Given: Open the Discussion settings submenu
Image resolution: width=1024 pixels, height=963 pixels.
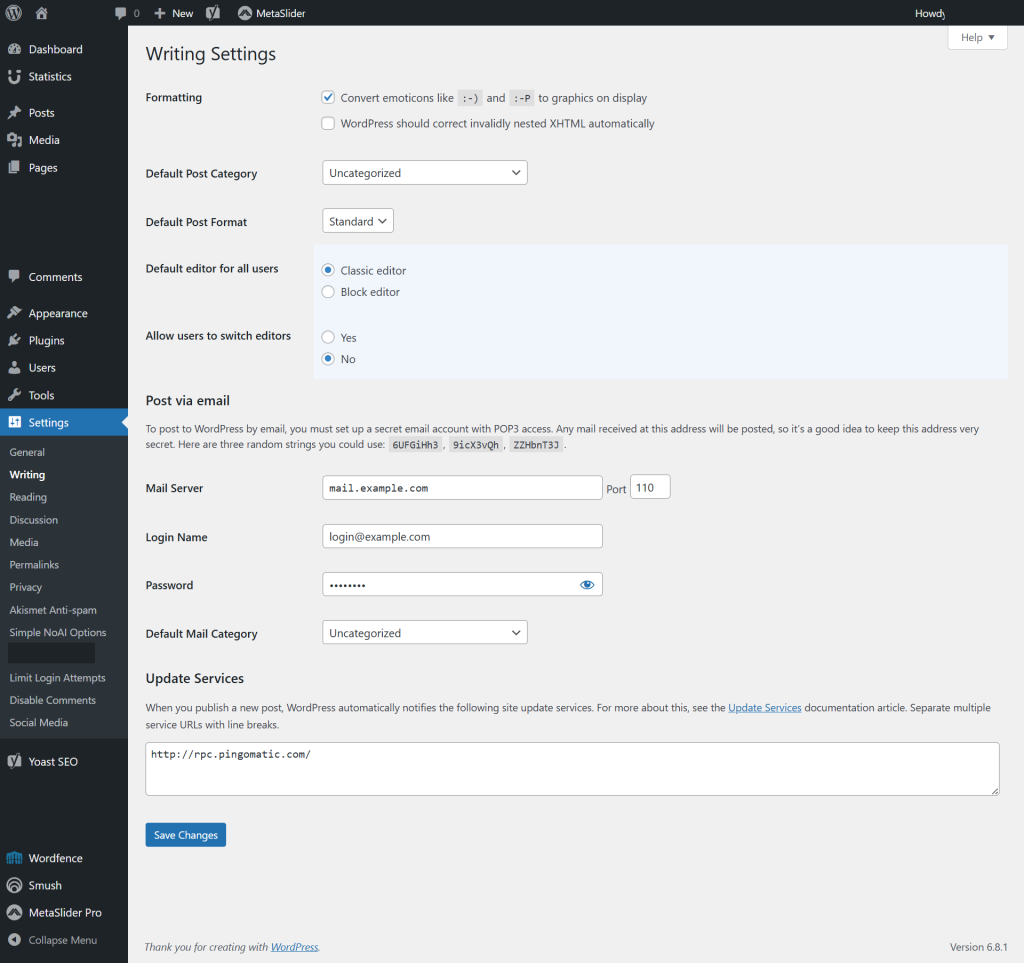Looking at the screenshot, I should pos(34,520).
